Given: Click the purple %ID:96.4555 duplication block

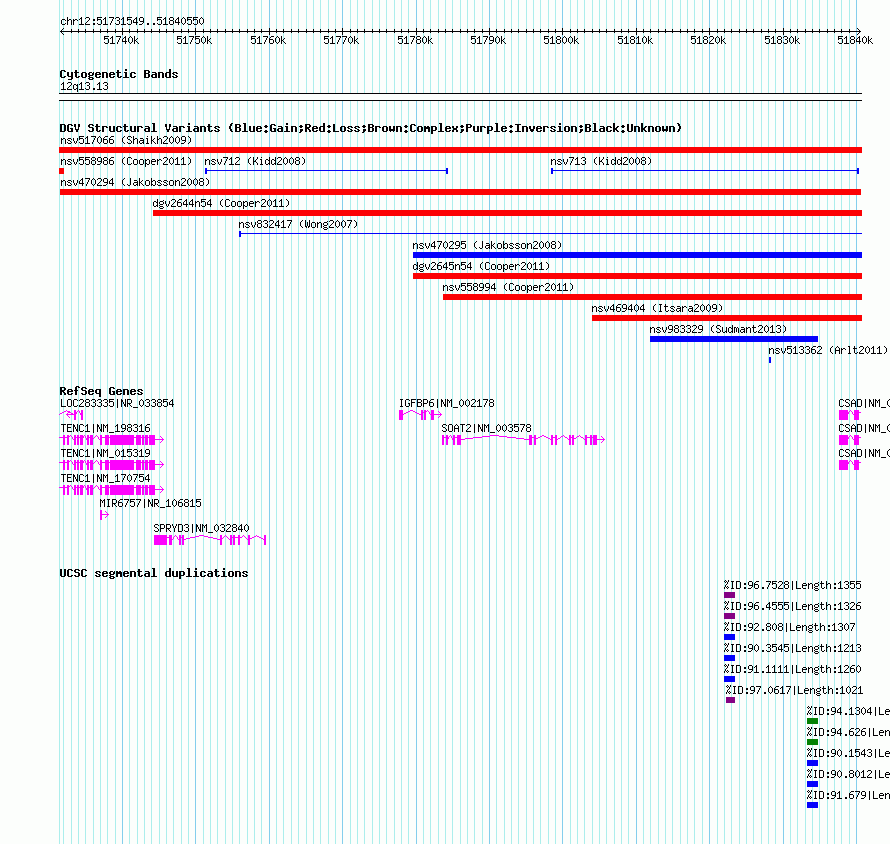Looking at the screenshot, I should pos(730,616).
